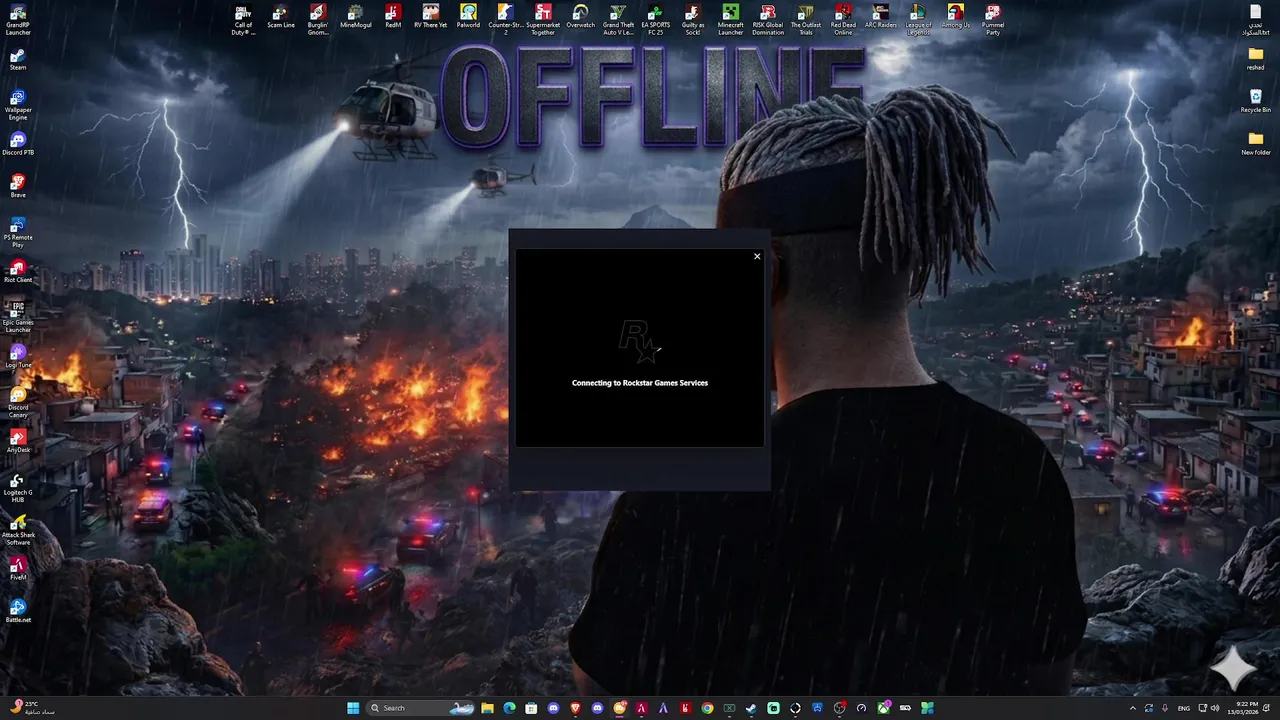
Task: Open File Explorer from the taskbar
Action: click(x=487, y=708)
